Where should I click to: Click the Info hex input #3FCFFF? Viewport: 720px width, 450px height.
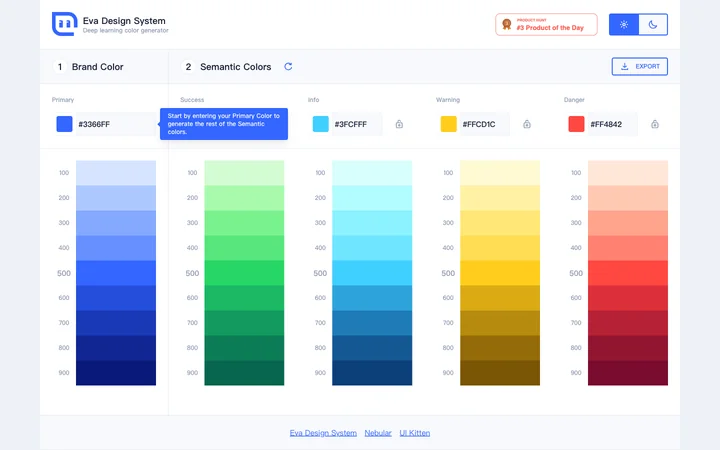[357, 124]
